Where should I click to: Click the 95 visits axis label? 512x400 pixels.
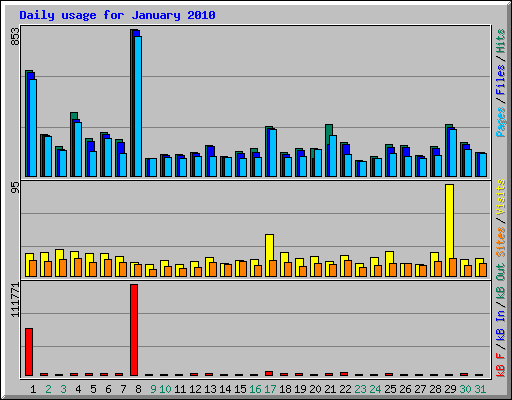15,188
